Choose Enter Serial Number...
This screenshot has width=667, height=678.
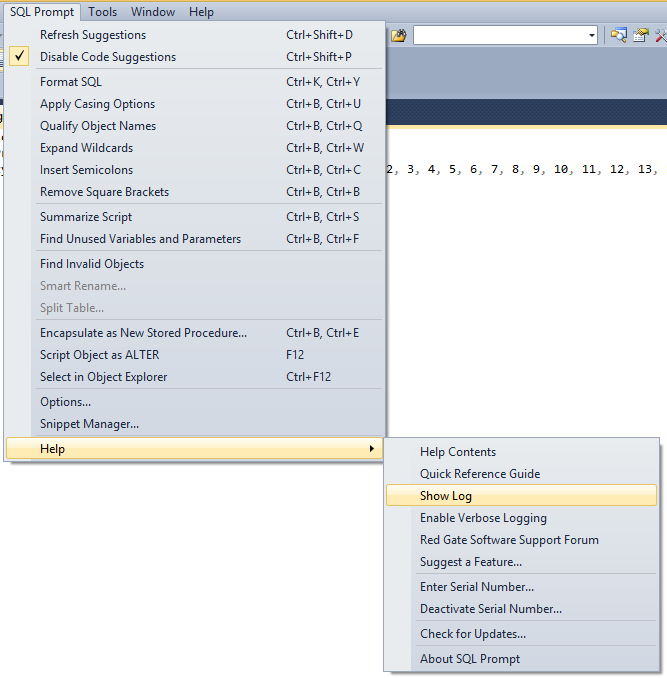[477, 587]
